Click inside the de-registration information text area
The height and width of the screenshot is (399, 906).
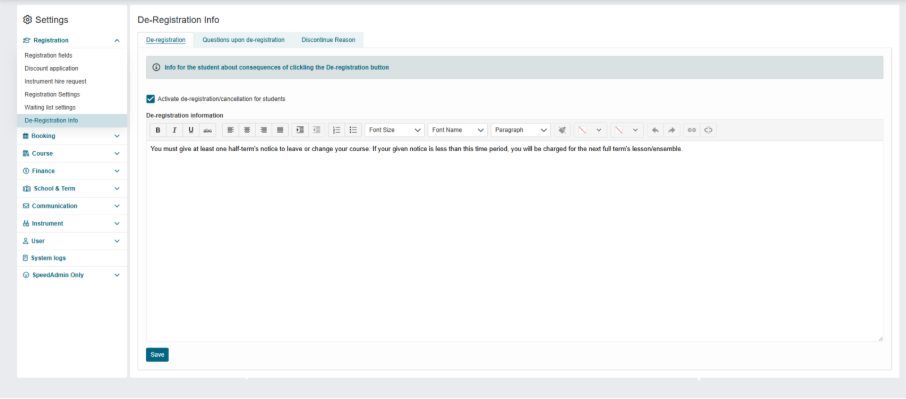point(514,241)
